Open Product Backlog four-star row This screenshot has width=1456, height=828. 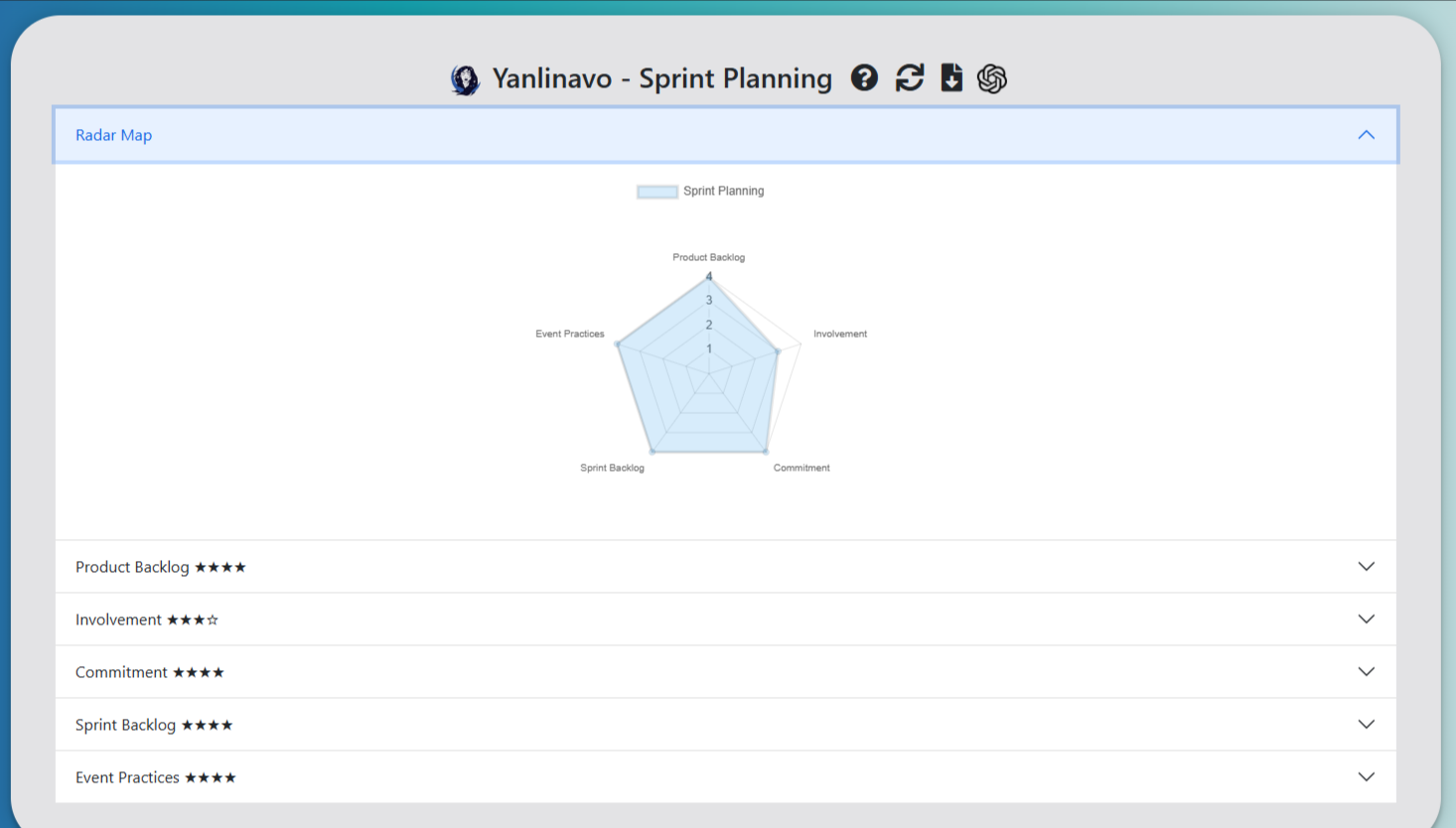[x=161, y=567]
